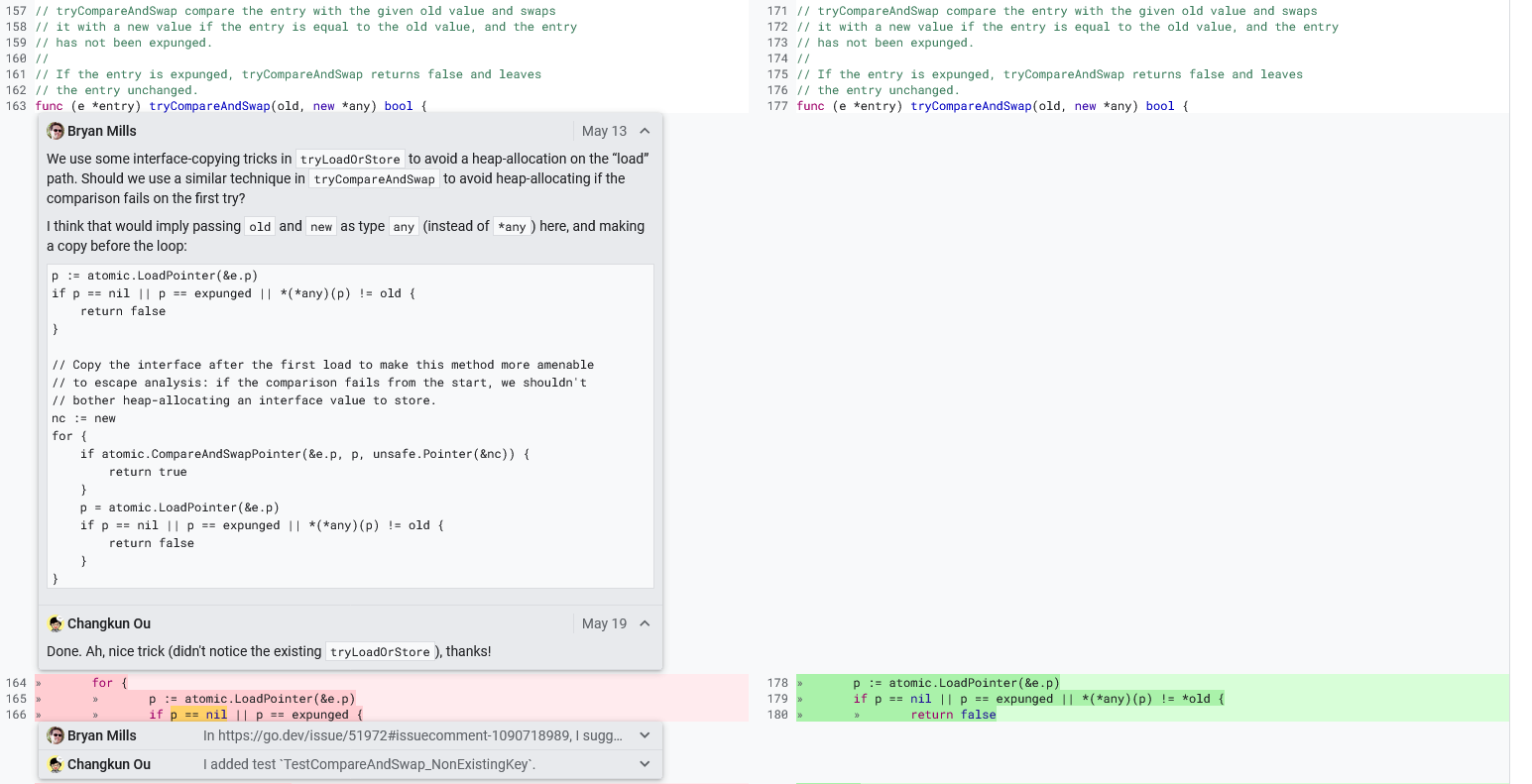The height and width of the screenshot is (784, 1532).
Task: Click line number 177 in the right pane
Action: click(777, 106)
